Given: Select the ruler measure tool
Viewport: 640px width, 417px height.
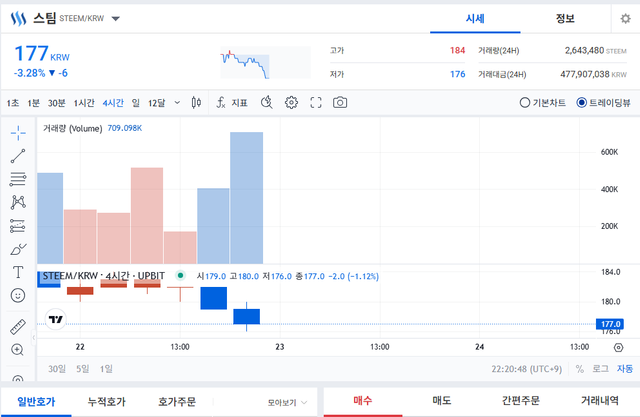Looking at the screenshot, I should (x=18, y=327).
